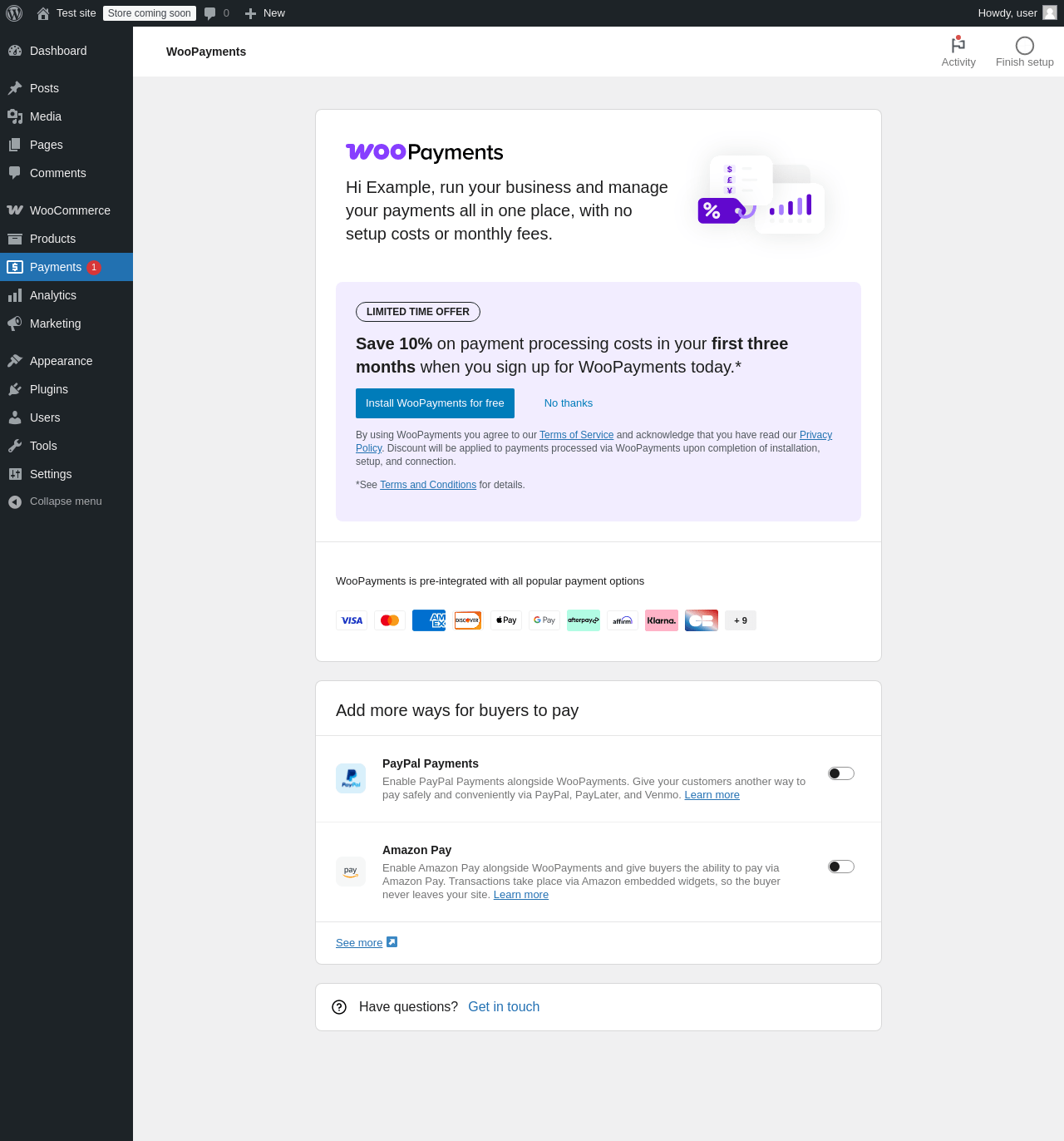
Task: Select Plugins in the sidebar
Action: click(x=66, y=389)
